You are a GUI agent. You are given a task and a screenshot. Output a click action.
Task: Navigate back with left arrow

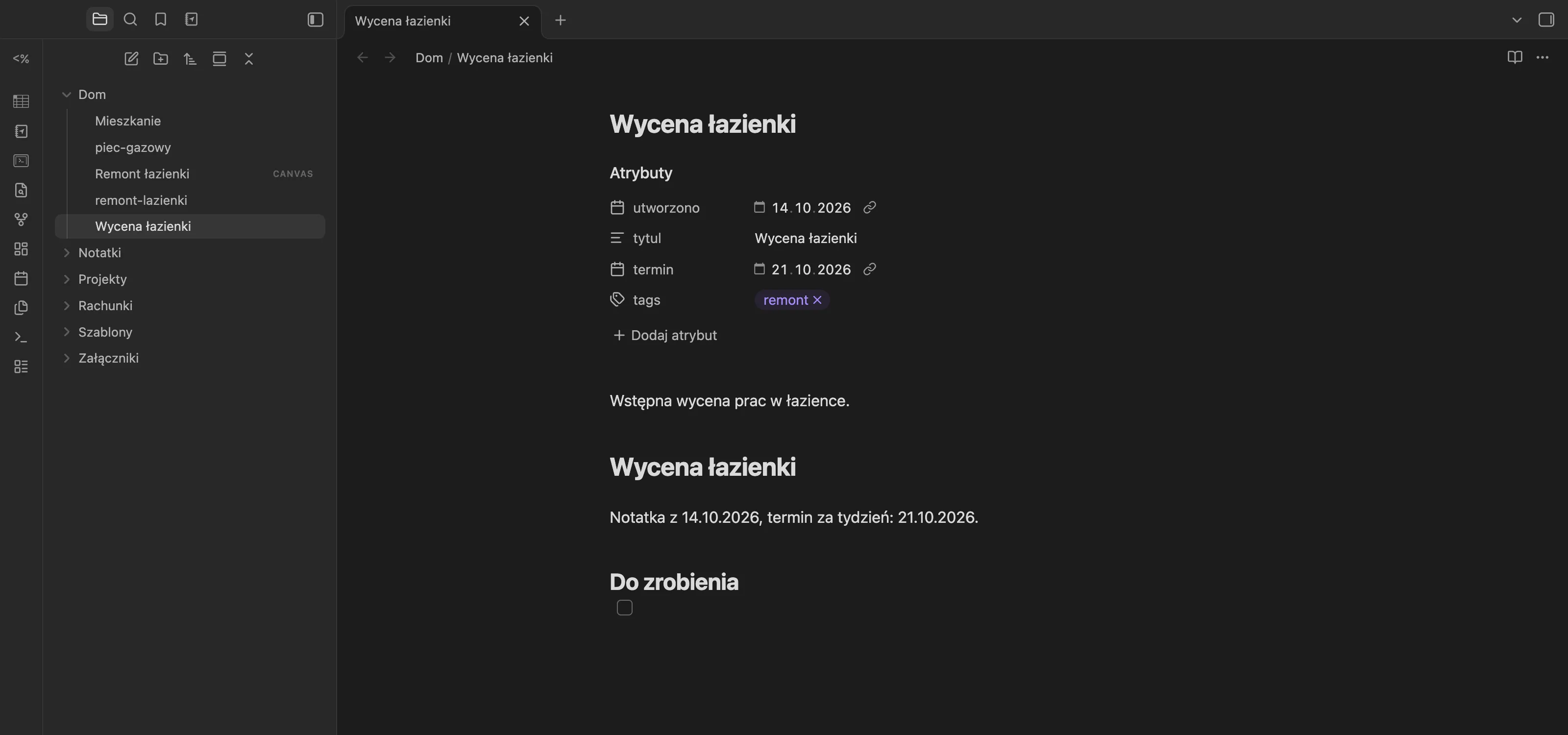pos(363,57)
